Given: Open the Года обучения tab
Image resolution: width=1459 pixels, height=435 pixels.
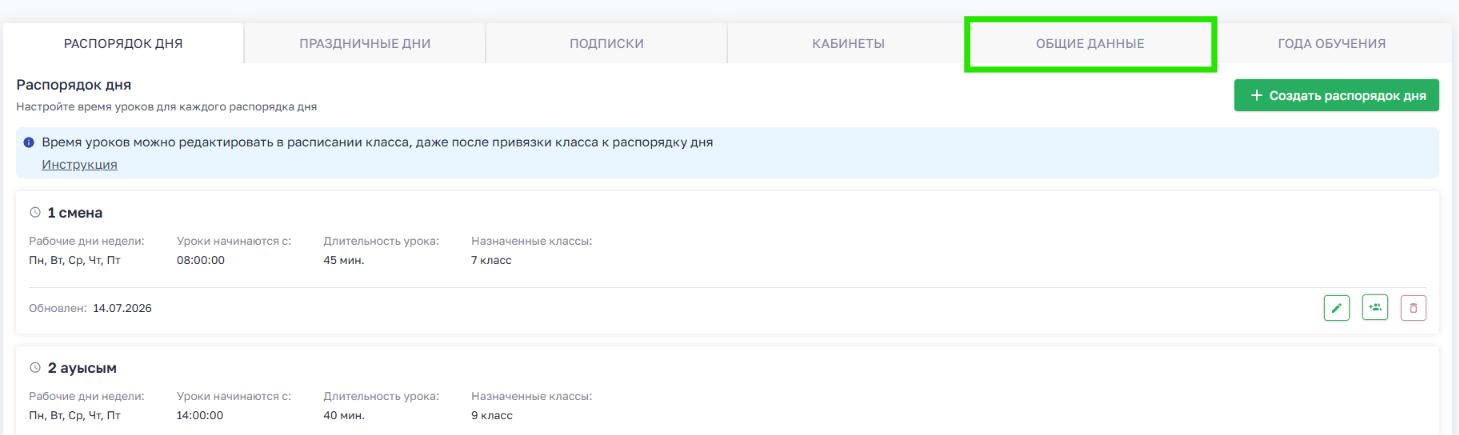Looking at the screenshot, I should pos(1332,43).
